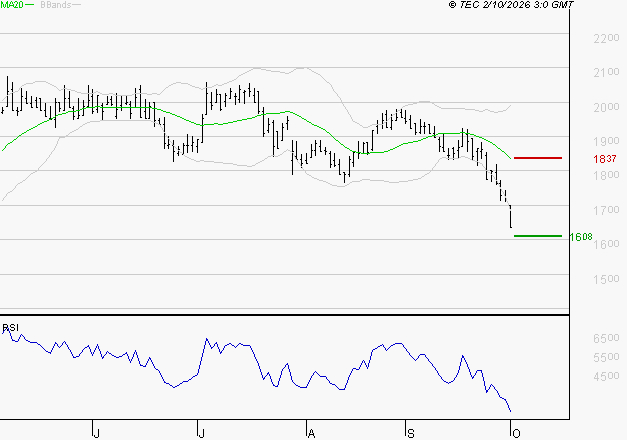The width and height of the screenshot is (627, 440).
Task: Click the first J month label
Action: tap(96, 433)
